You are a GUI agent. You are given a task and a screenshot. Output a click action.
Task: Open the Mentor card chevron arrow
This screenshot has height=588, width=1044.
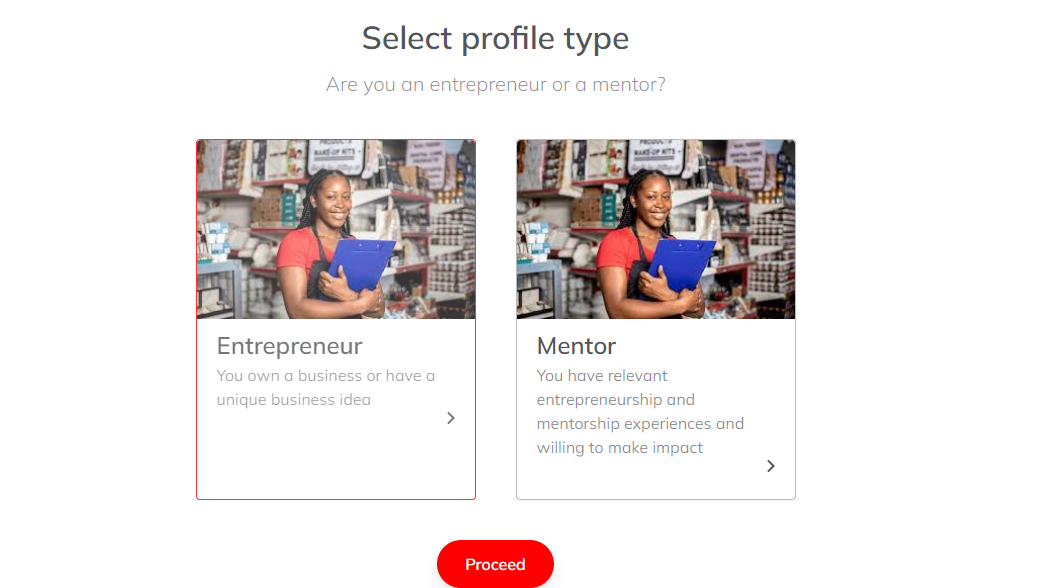(770, 466)
